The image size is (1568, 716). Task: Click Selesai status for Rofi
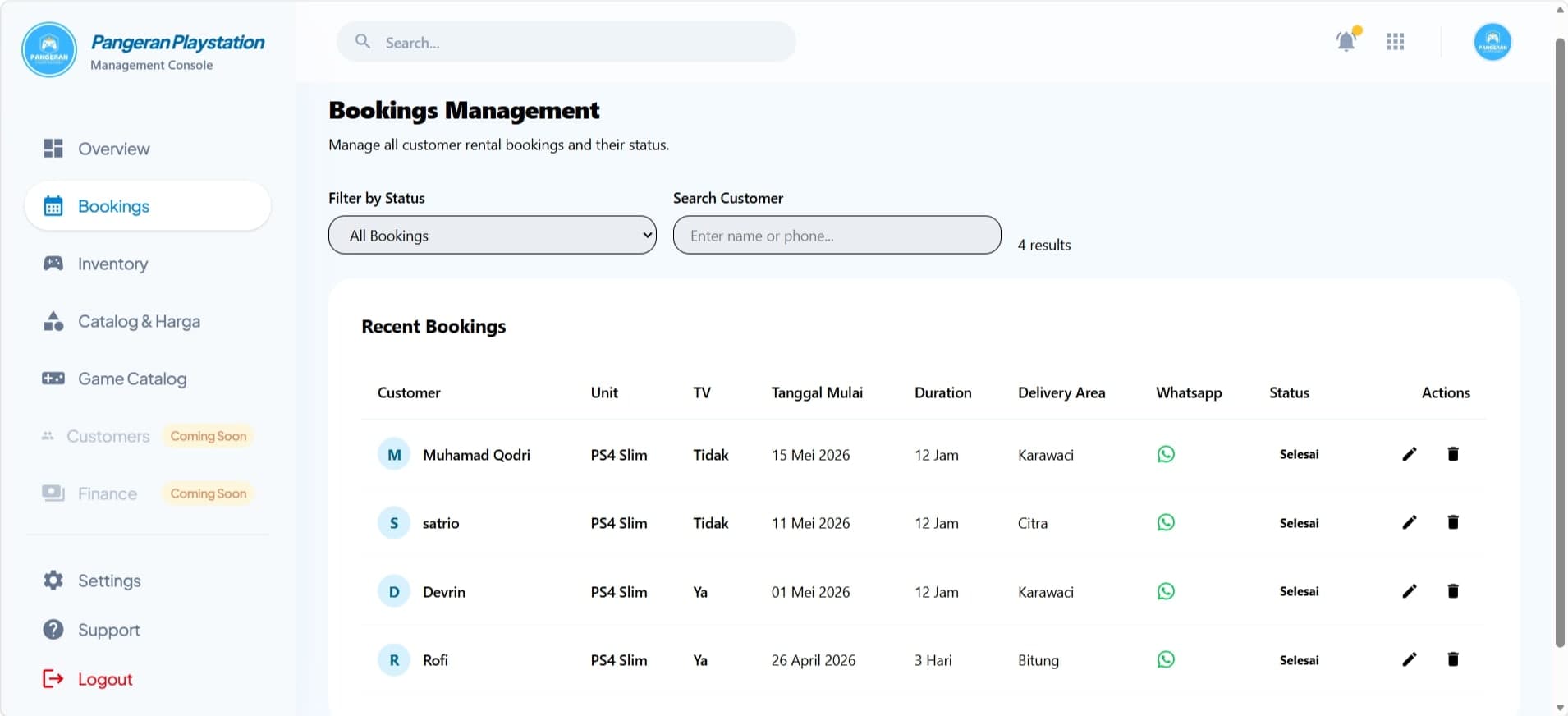(x=1299, y=660)
